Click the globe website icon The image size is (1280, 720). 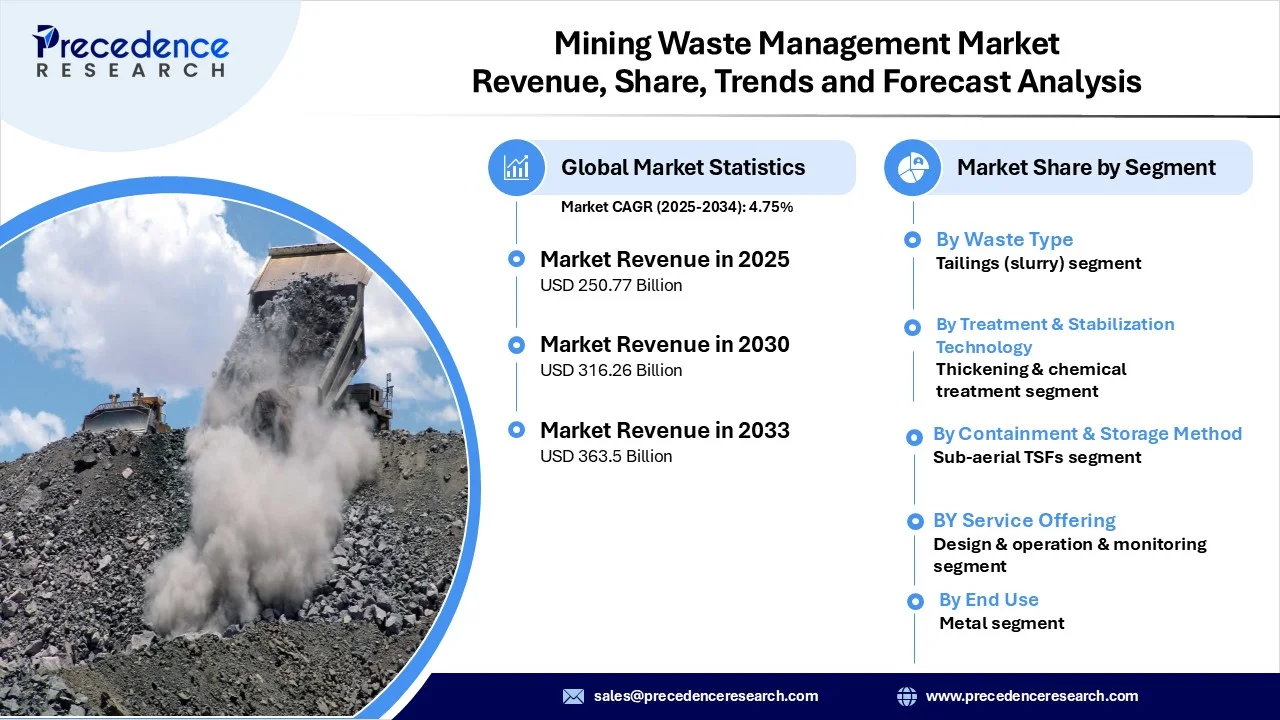coord(906,696)
